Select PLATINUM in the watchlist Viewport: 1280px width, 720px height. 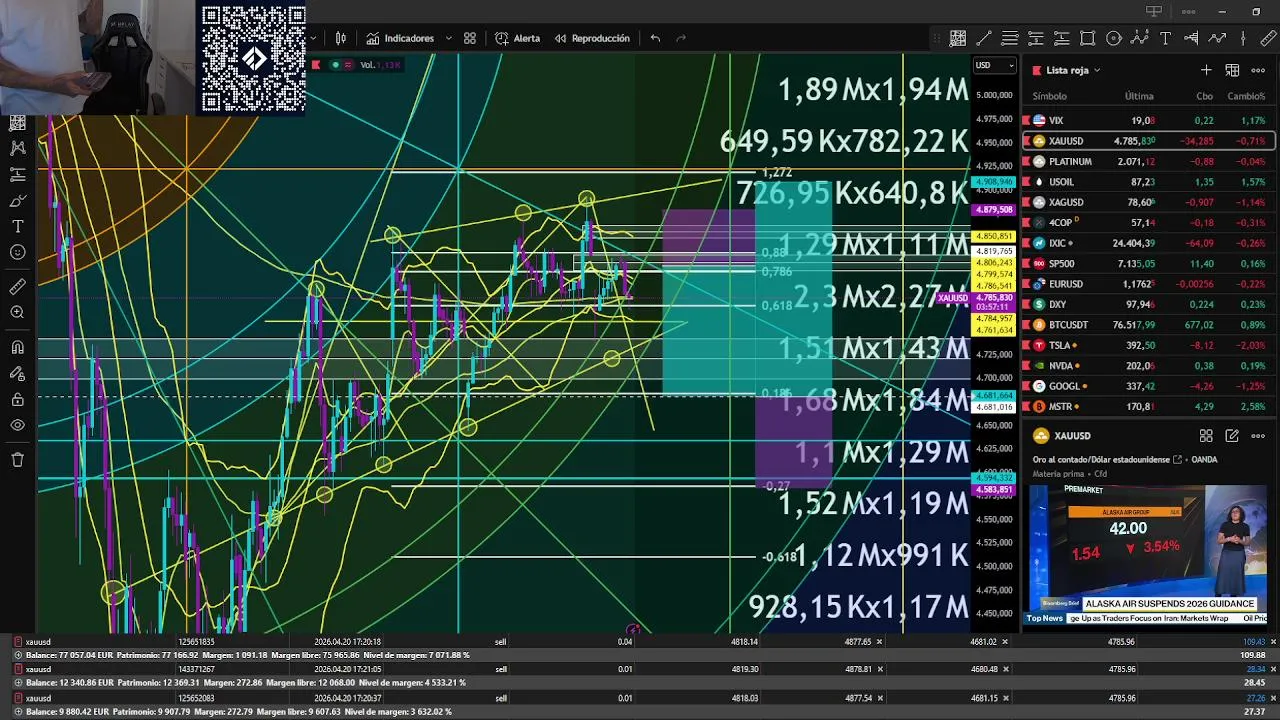point(1149,161)
